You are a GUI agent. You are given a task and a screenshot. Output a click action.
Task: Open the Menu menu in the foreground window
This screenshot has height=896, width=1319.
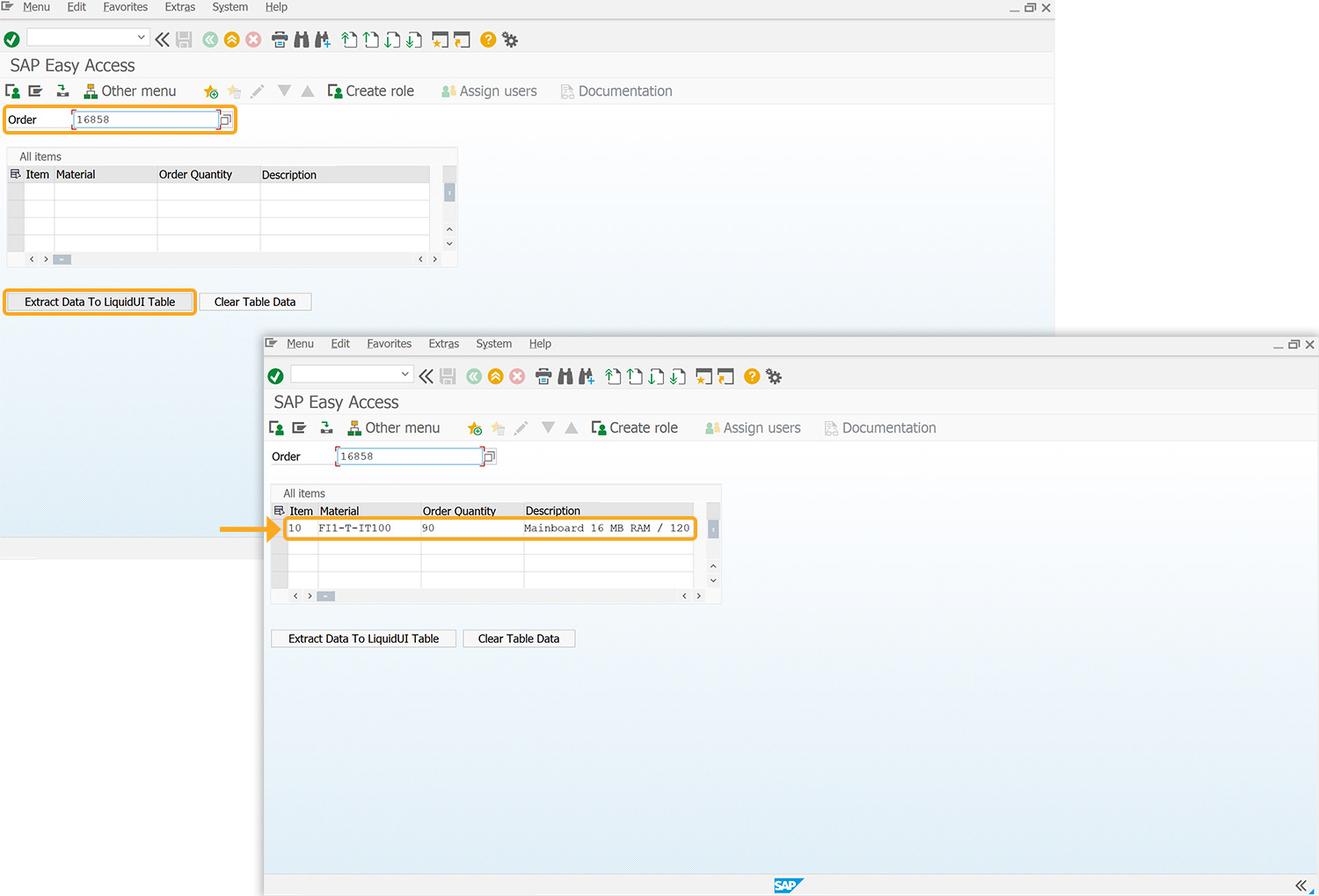[x=300, y=344]
